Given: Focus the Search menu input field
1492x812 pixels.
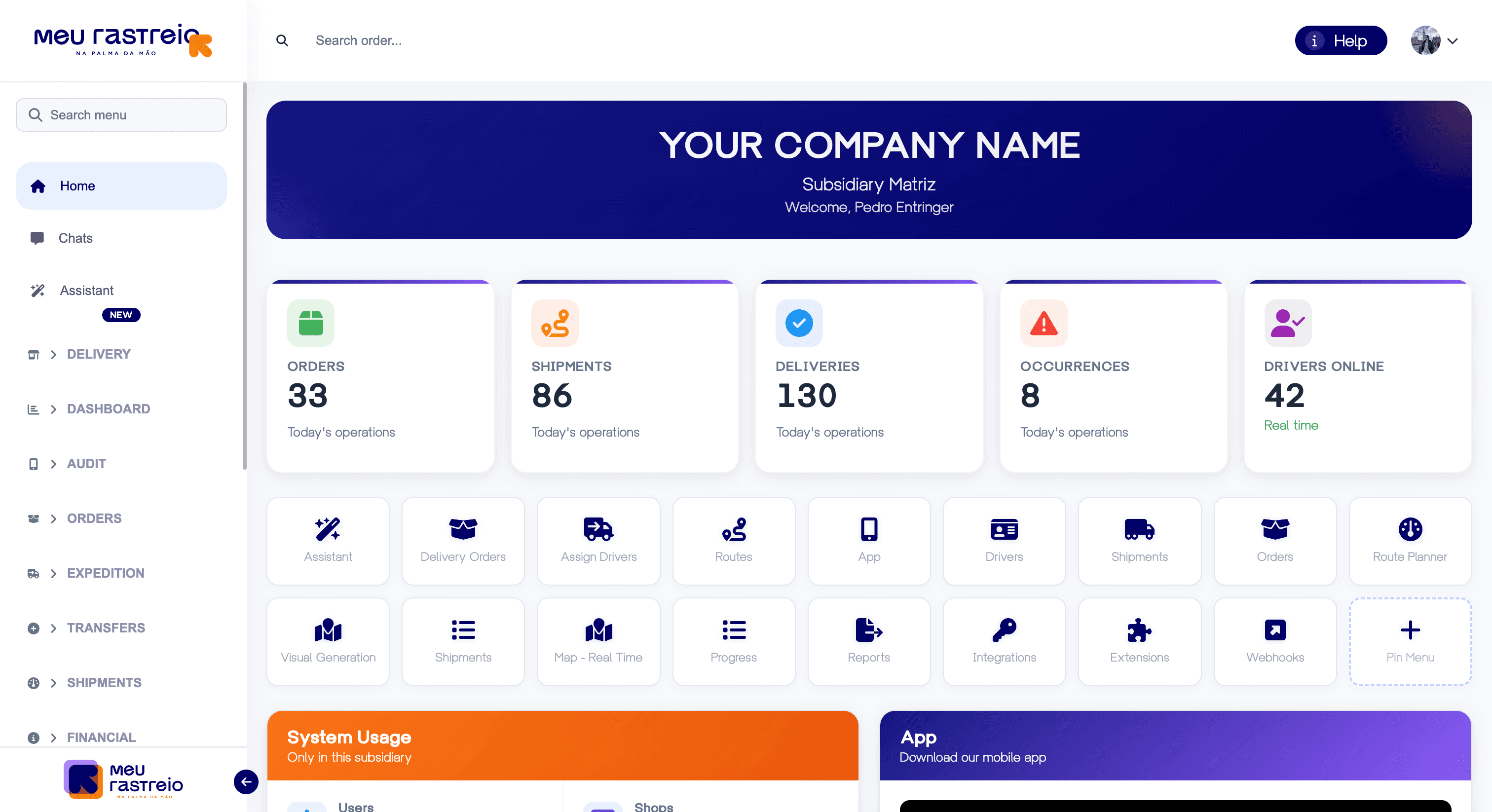Looking at the screenshot, I should click(122, 114).
